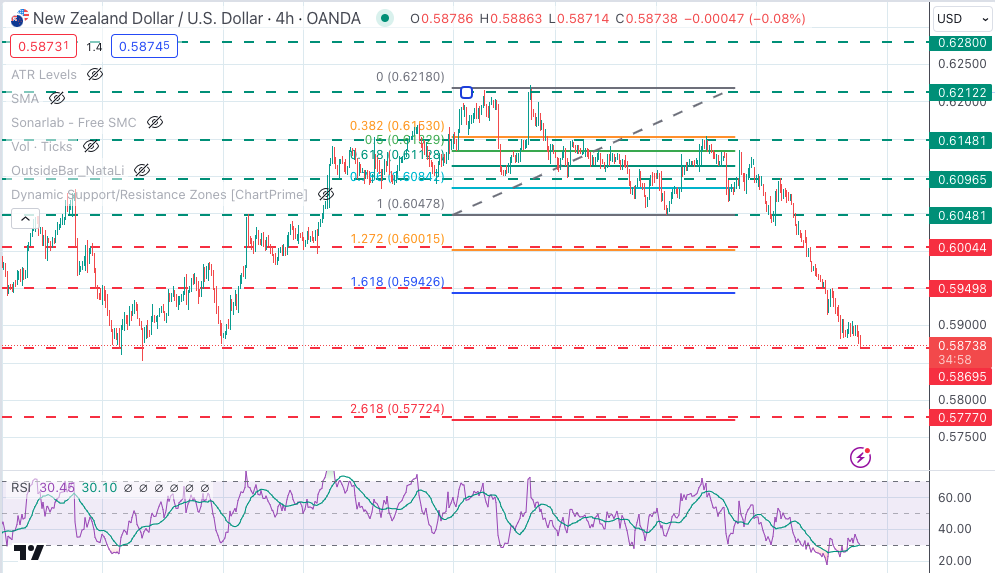Open the USD currency dropdown

pyautogui.click(x=961, y=18)
